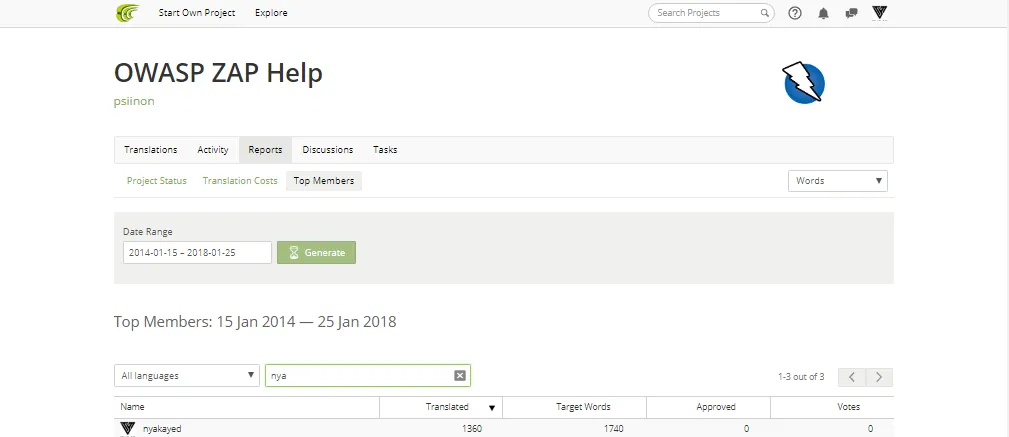Go to next results page arrow
1009x437 pixels.
point(879,377)
